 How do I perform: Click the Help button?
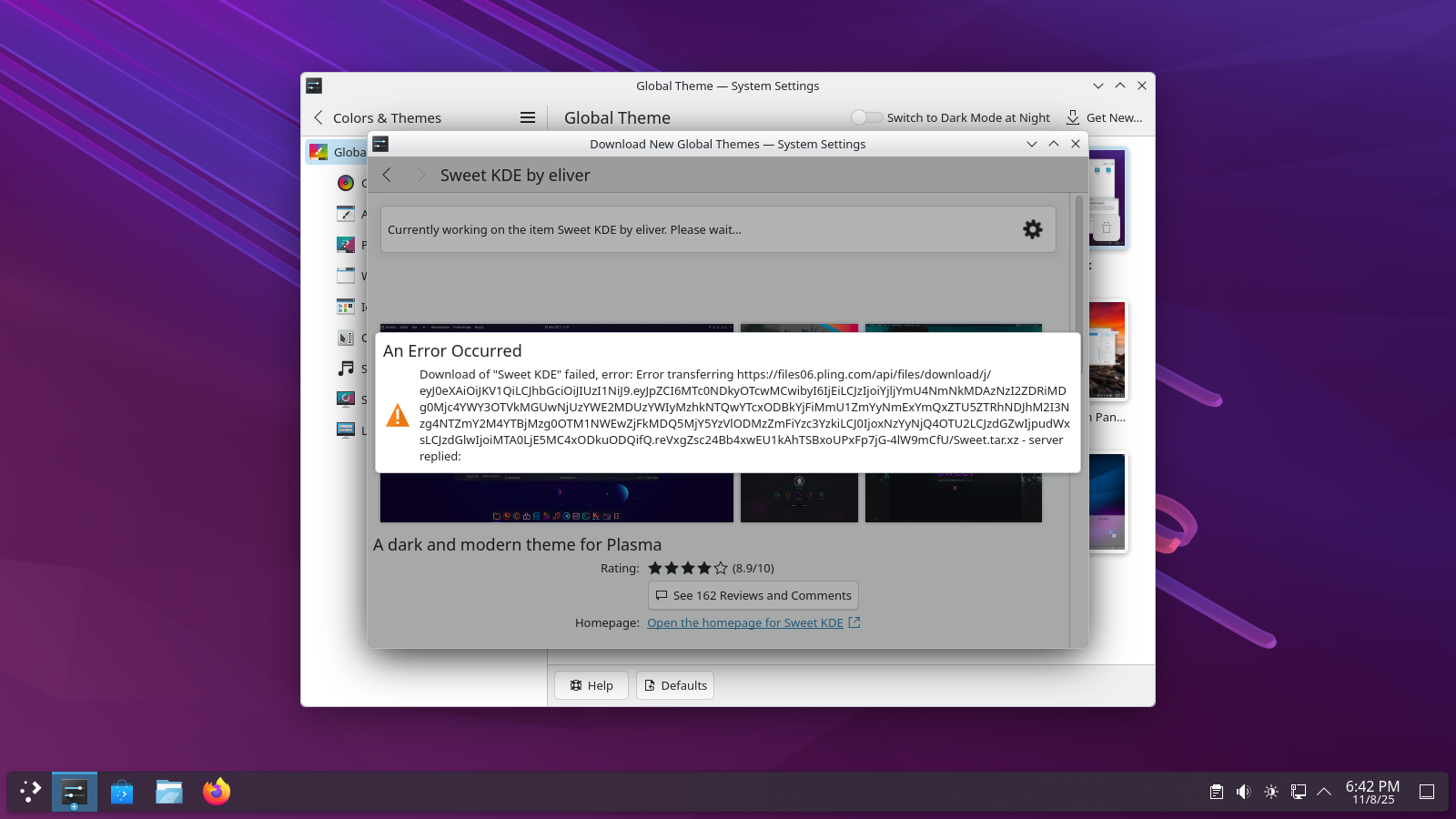(x=591, y=685)
